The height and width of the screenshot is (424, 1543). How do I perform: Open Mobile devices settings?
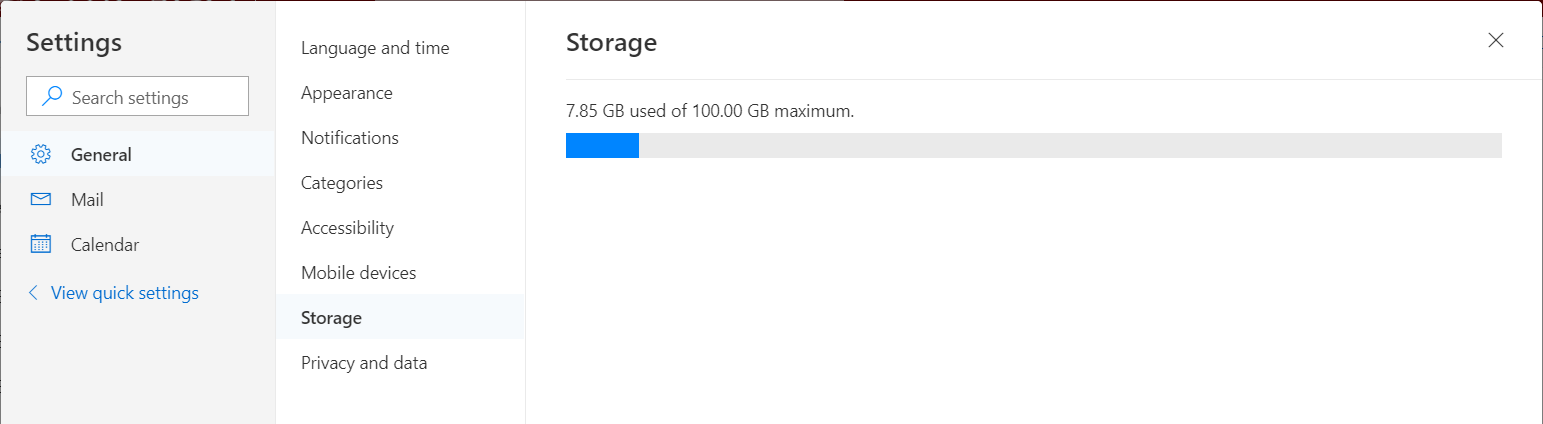(358, 273)
